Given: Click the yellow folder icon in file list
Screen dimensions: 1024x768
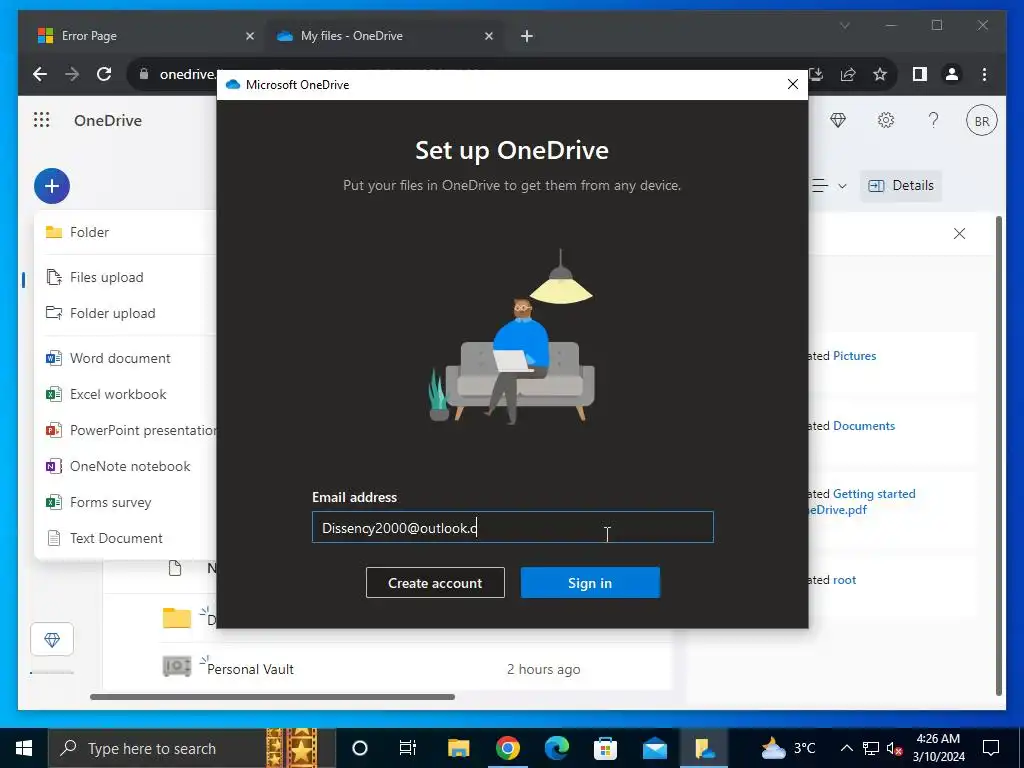Looking at the screenshot, I should click(x=176, y=617).
